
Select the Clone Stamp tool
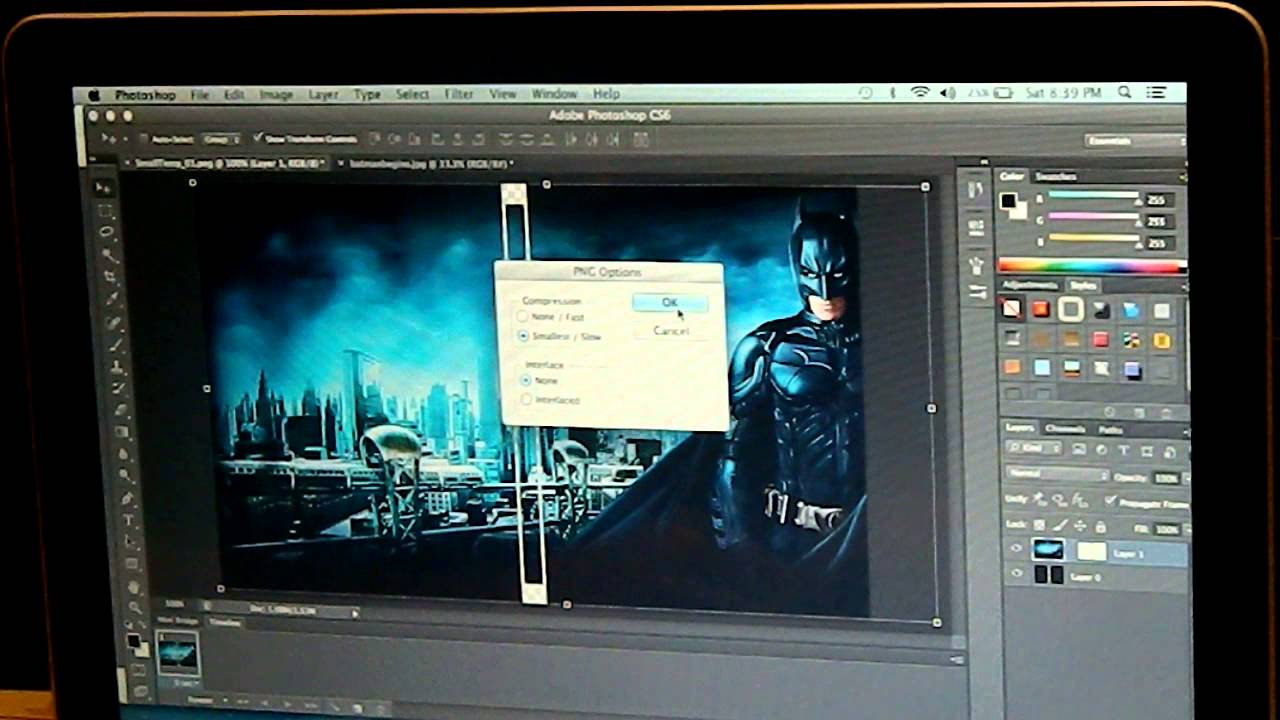(x=117, y=367)
